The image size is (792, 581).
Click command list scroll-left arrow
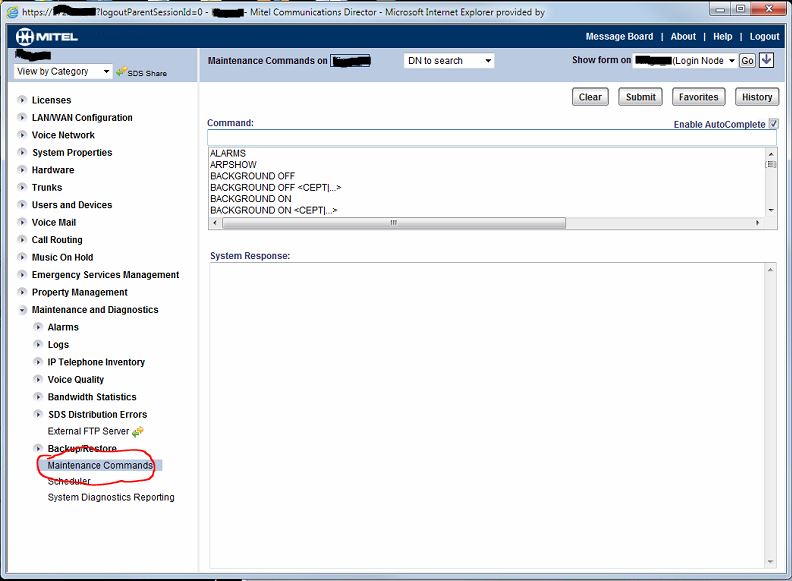point(215,223)
